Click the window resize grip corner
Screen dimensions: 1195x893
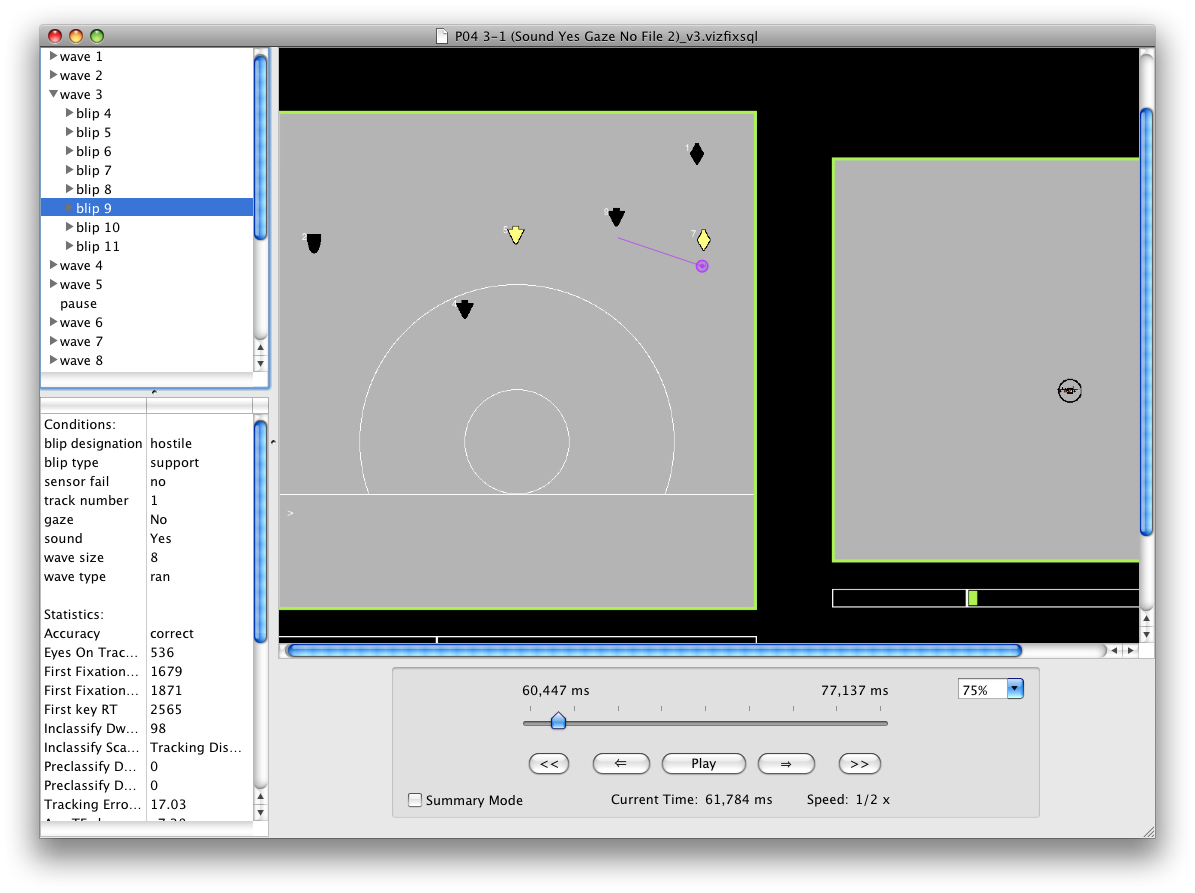click(1149, 831)
